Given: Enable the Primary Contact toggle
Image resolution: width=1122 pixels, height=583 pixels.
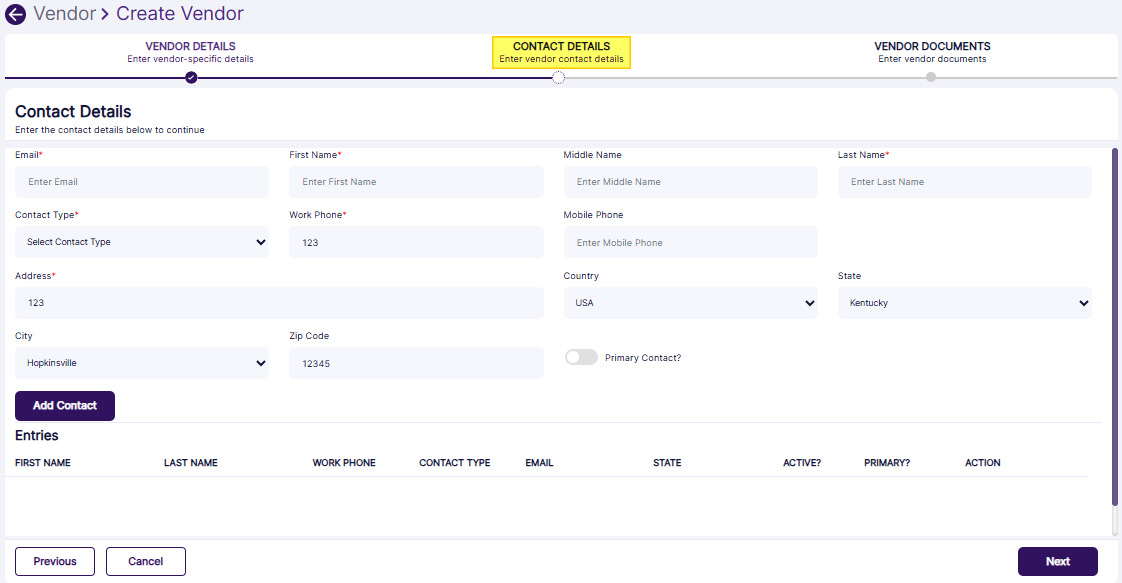Looking at the screenshot, I should point(581,356).
